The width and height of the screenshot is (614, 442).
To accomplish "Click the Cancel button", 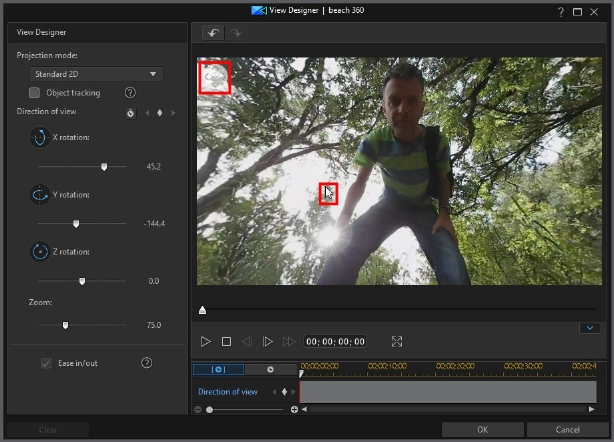I will [567, 429].
